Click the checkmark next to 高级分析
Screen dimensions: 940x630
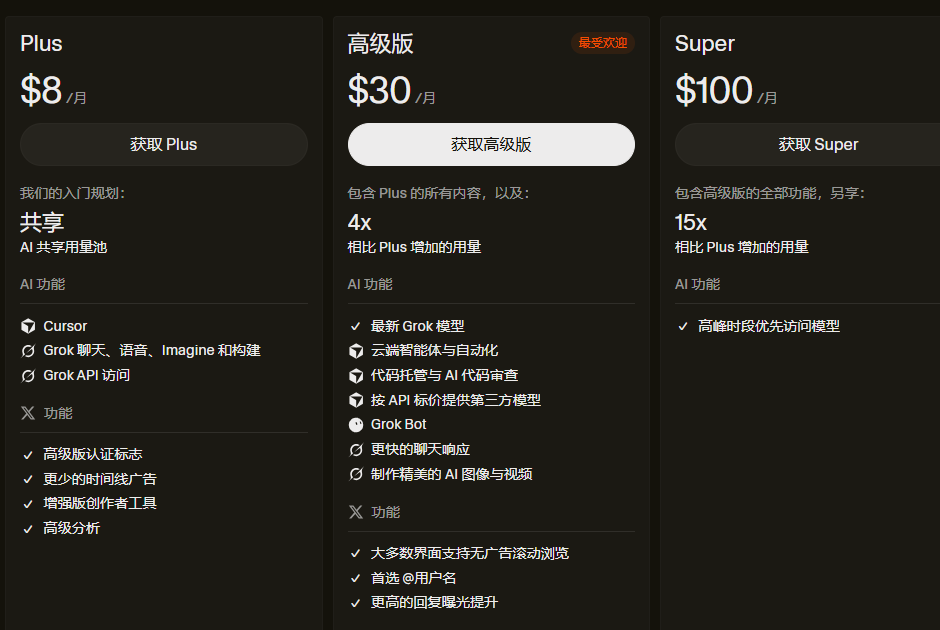28,529
